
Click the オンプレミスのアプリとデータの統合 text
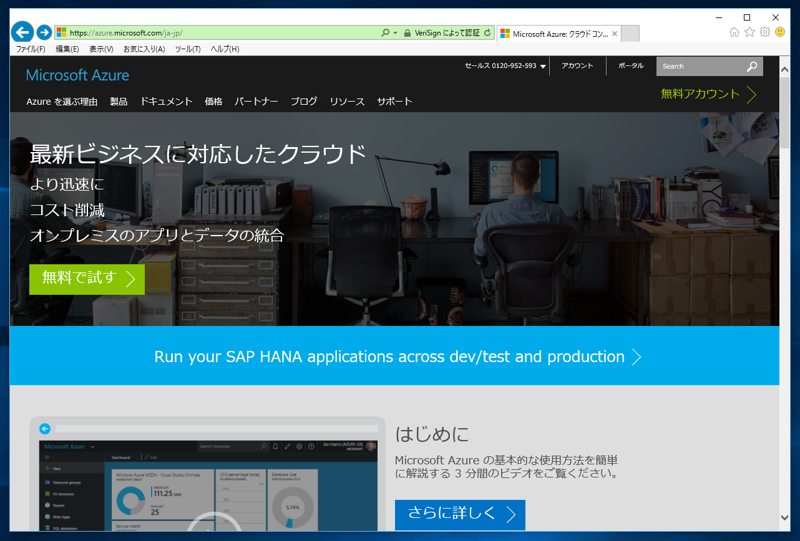[x=157, y=235]
